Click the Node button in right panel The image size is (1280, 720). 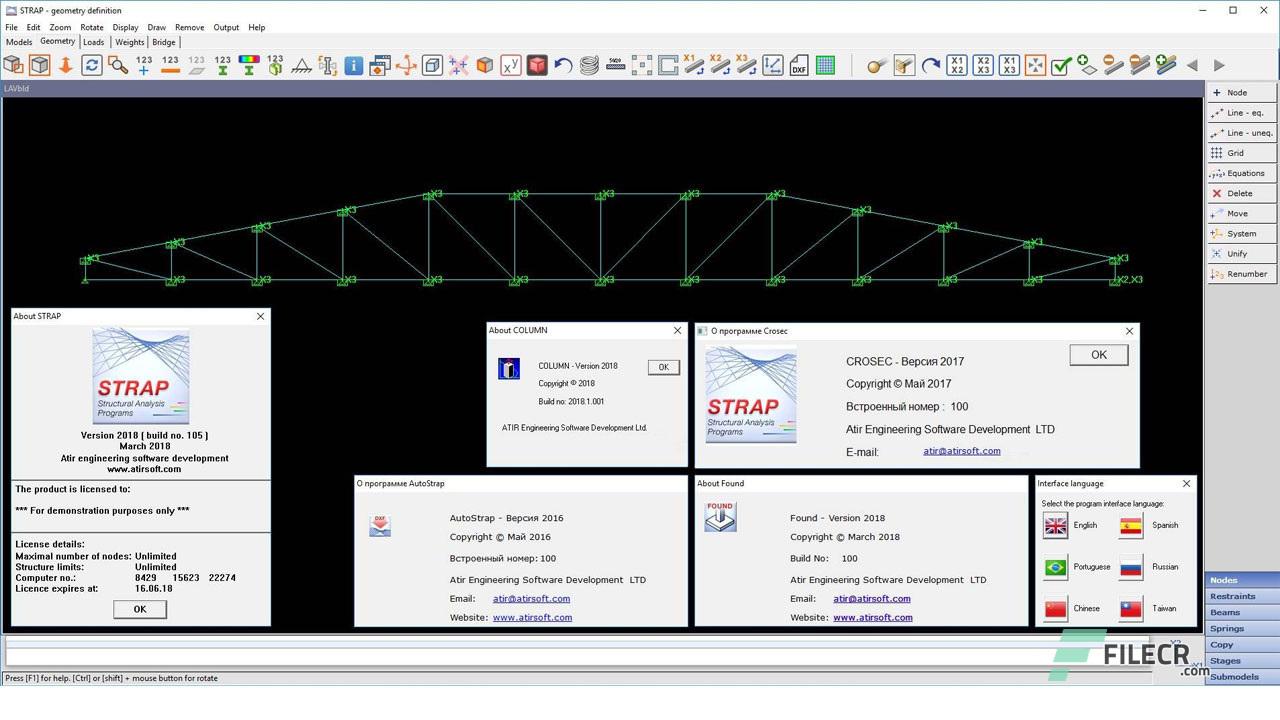(x=1242, y=92)
